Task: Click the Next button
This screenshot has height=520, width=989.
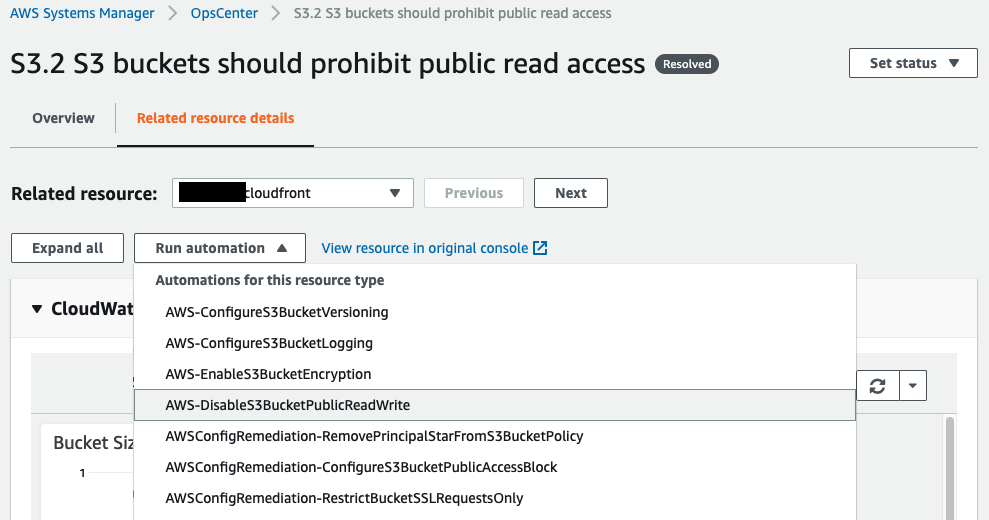Action: click(571, 193)
